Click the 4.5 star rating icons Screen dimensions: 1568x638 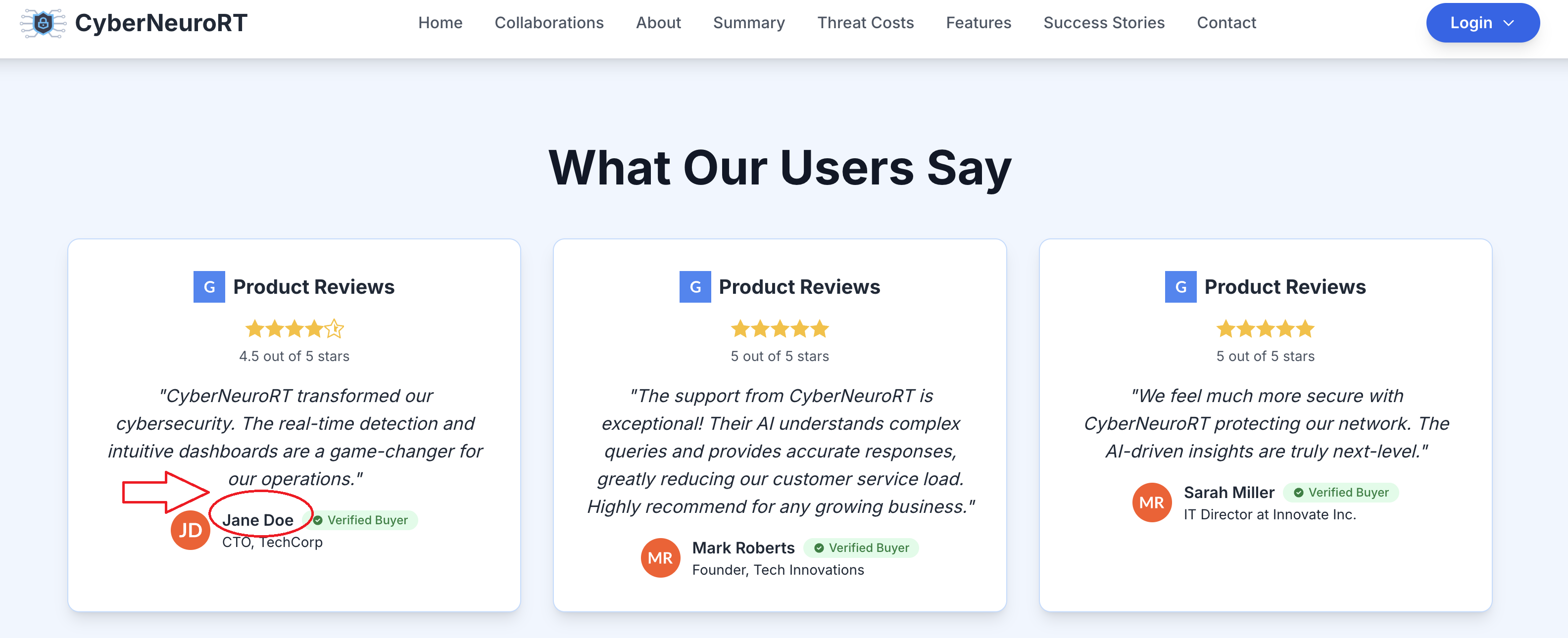[294, 329]
